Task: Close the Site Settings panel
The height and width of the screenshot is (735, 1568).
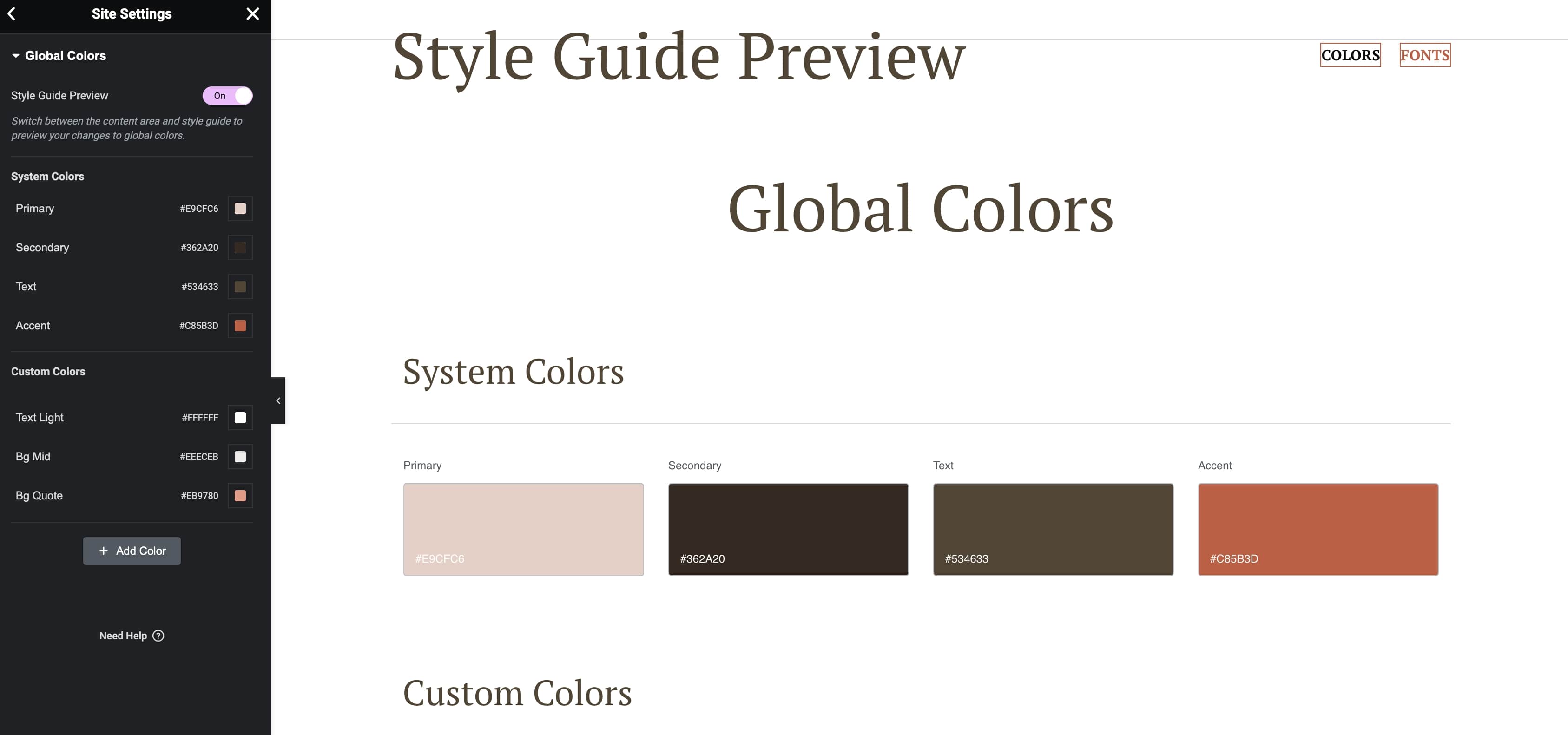Action: click(x=253, y=13)
